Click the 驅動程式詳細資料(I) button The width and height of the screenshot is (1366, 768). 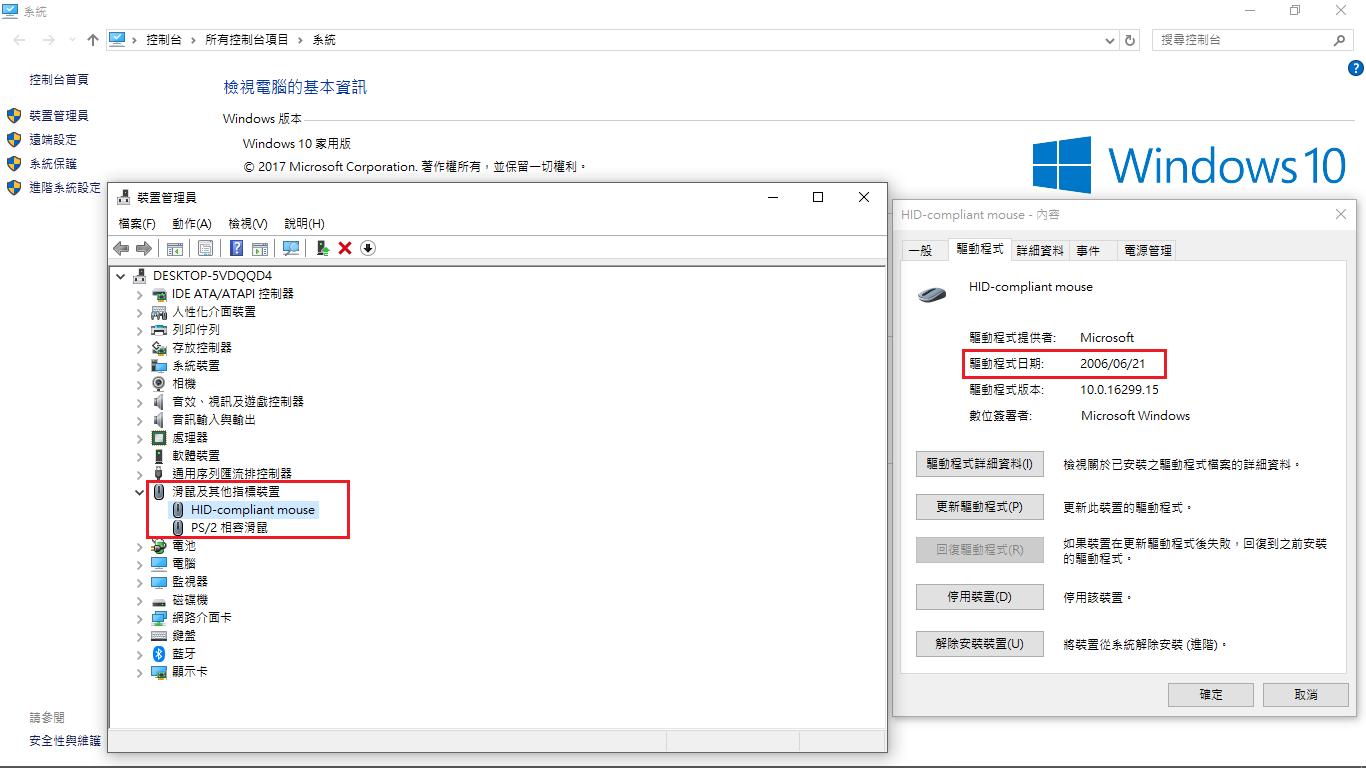pyautogui.click(x=980, y=464)
